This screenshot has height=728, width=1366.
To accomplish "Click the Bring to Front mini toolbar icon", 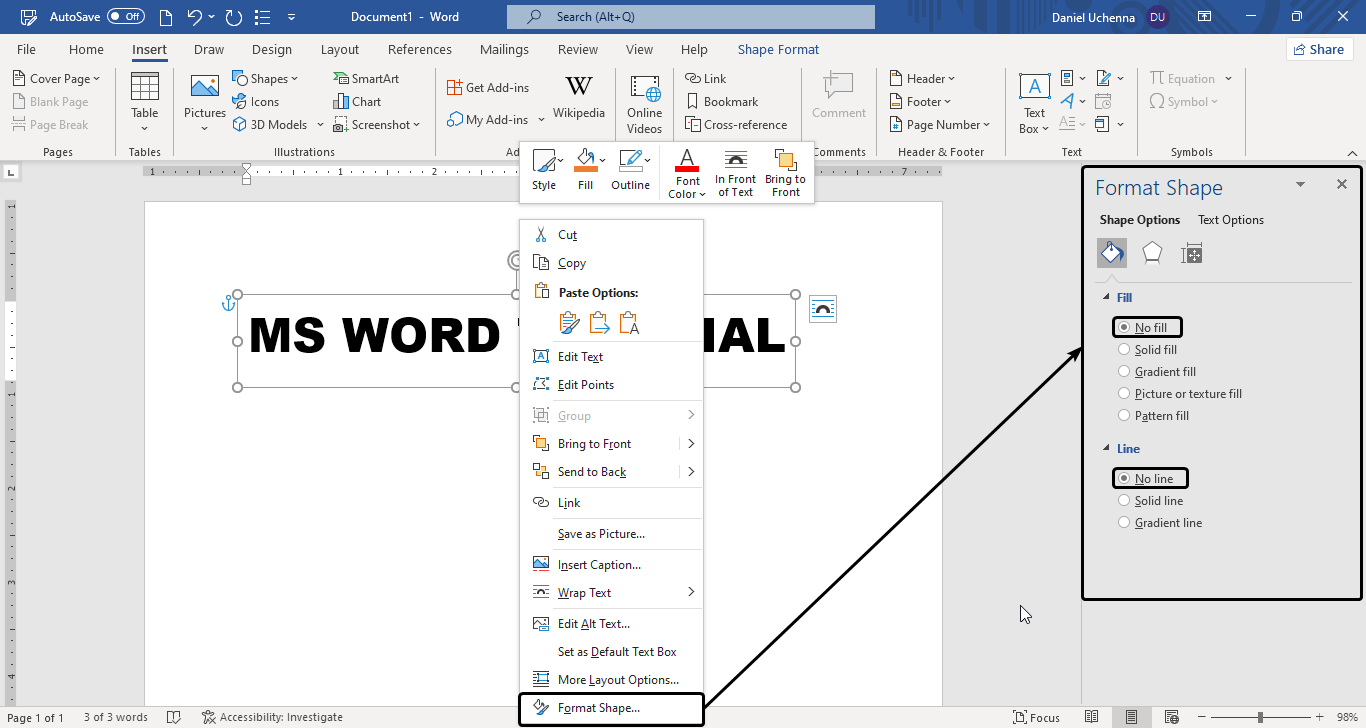I will pyautogui.click(x=785, y=172).
